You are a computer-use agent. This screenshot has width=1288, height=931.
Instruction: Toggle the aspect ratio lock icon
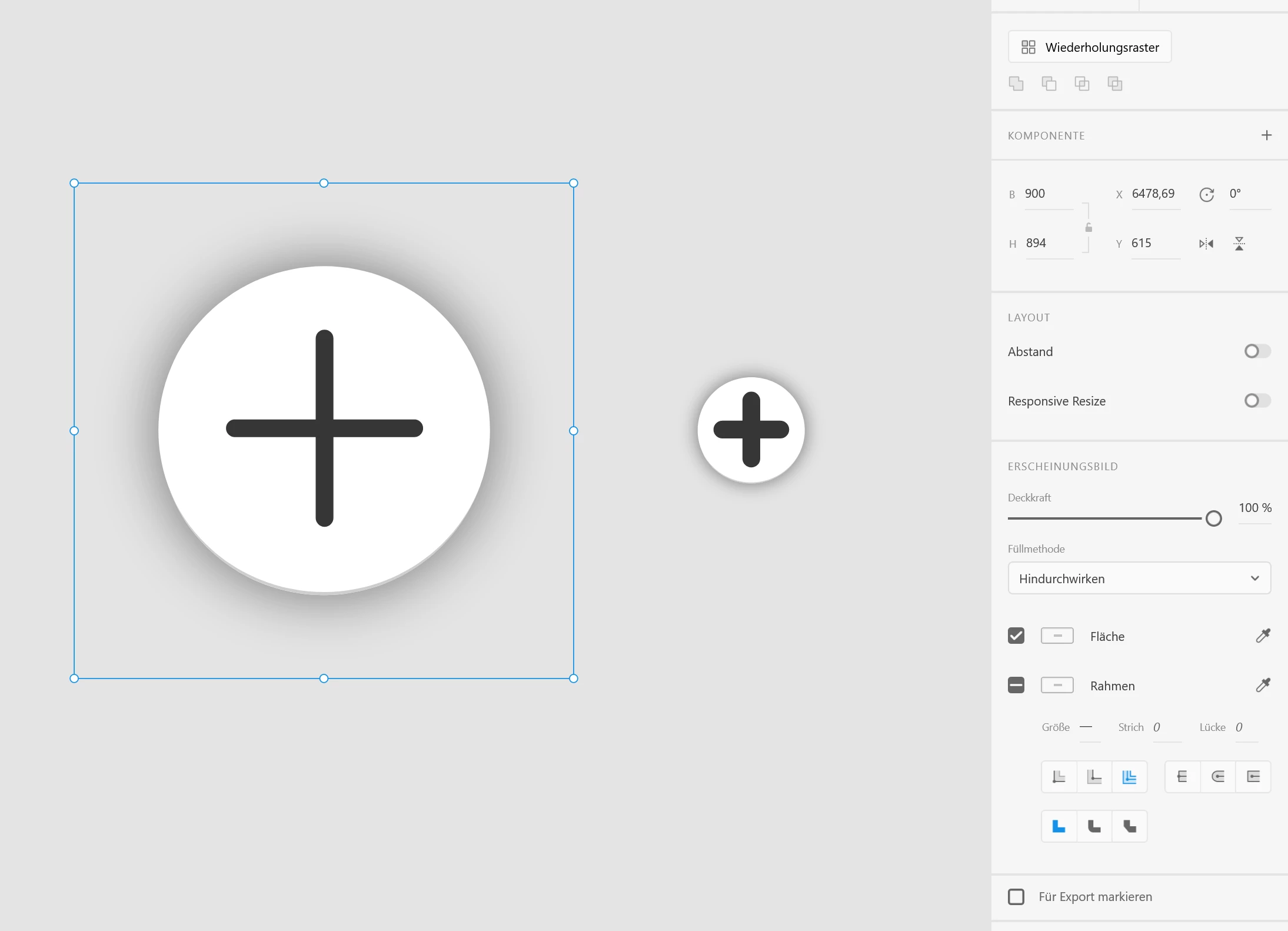[1089, 228]
